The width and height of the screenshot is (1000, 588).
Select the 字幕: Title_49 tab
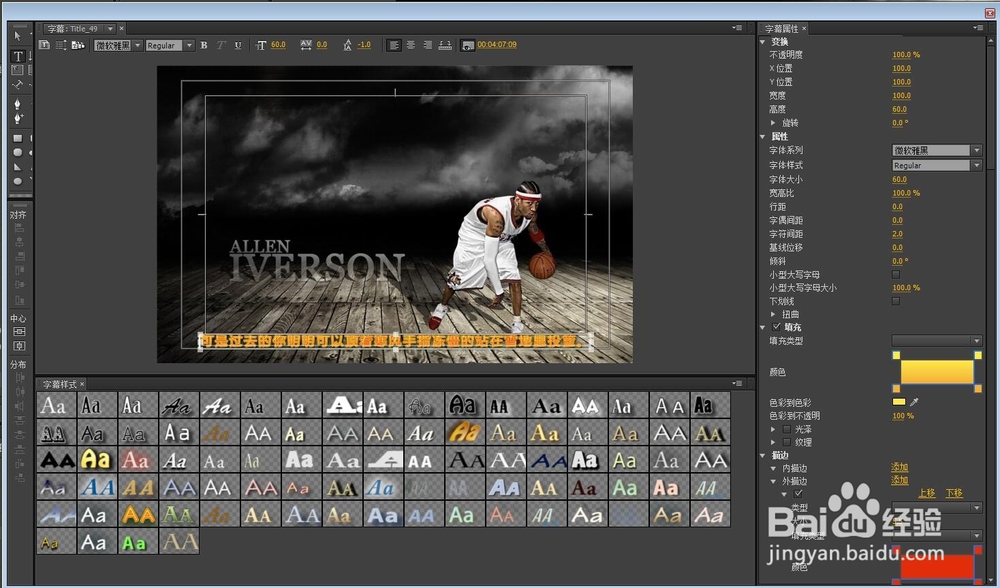[x=72, y=29]
